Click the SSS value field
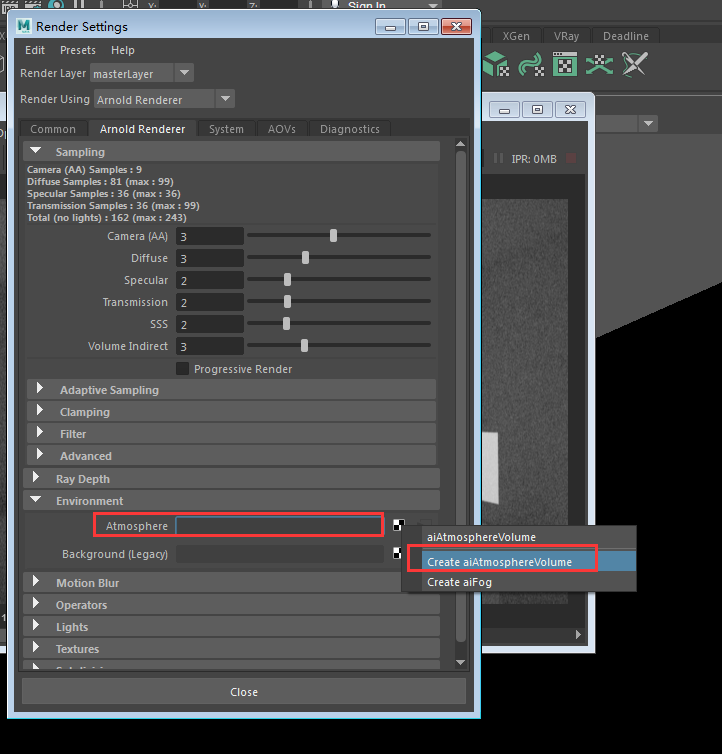This screenshot has width=722, height=754. click(210, 325)
